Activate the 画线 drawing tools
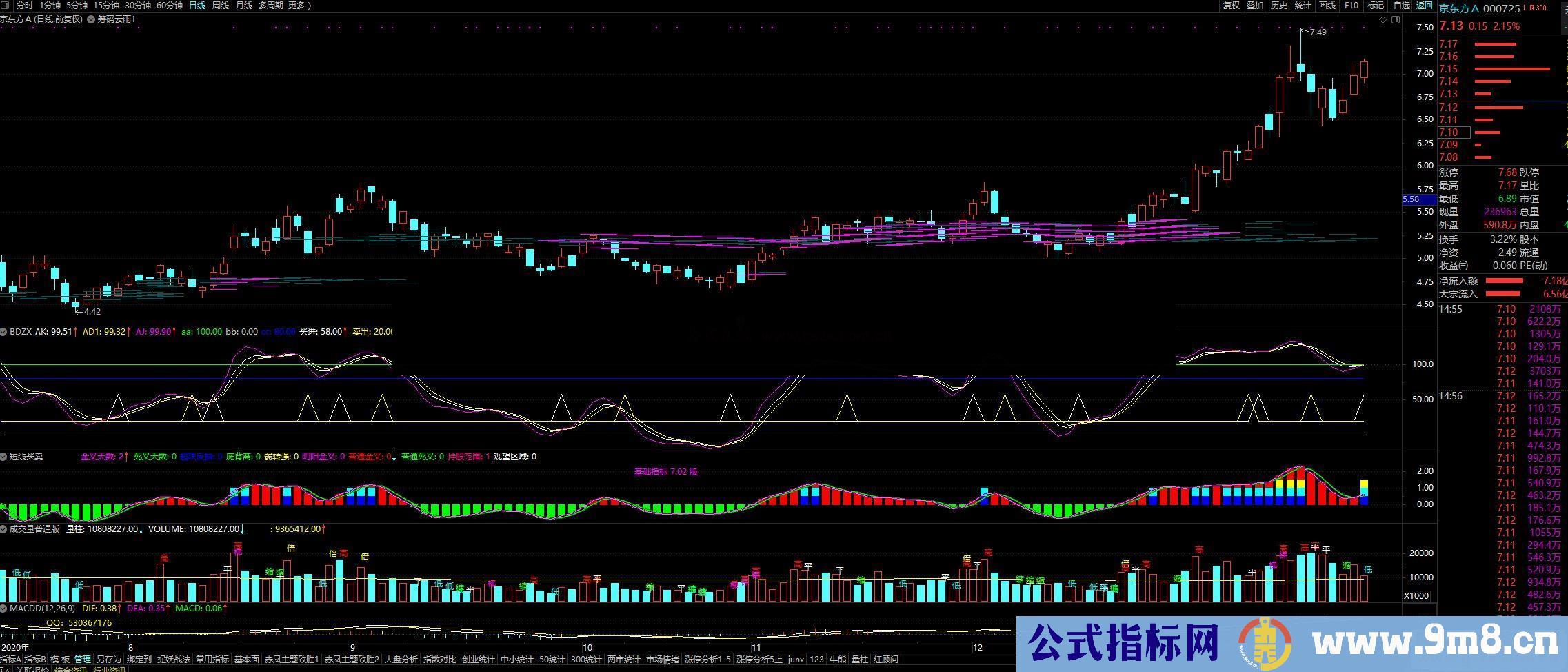1568x672 pixels. pyautogui.click(x=1327, y=6)
